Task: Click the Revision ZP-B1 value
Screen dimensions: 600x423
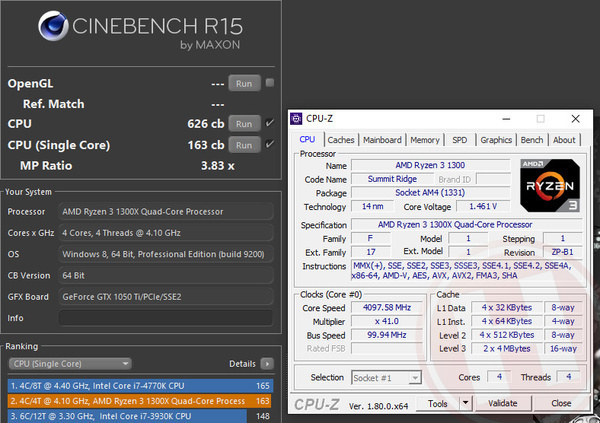Action: (x=562, y=252)
